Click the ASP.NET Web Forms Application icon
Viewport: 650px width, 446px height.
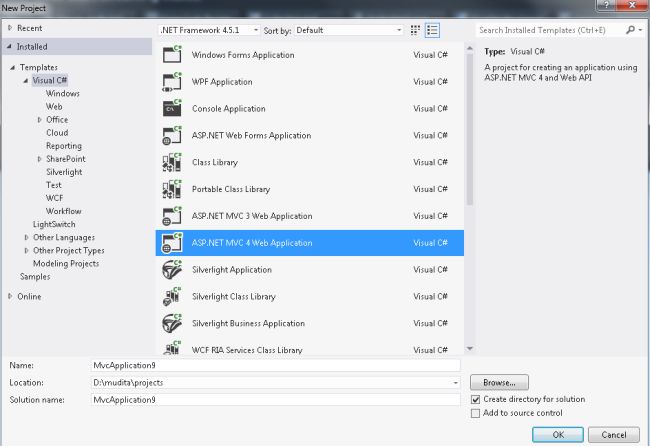pos(172,135)
